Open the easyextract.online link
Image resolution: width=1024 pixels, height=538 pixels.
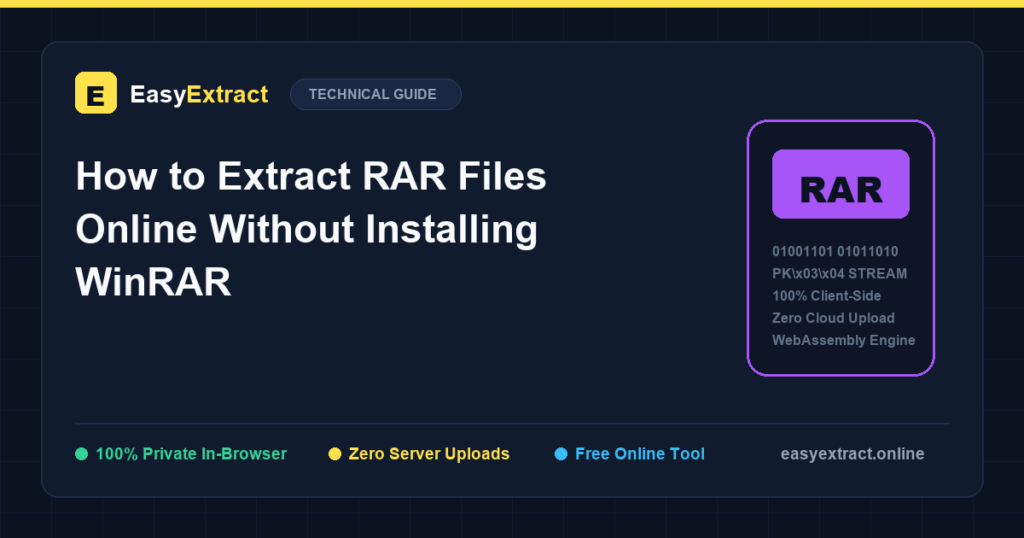[852, 454]
